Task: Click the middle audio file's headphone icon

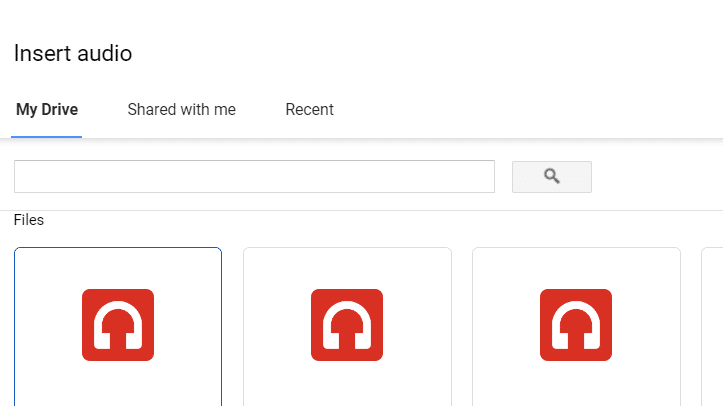Action: 347,325
